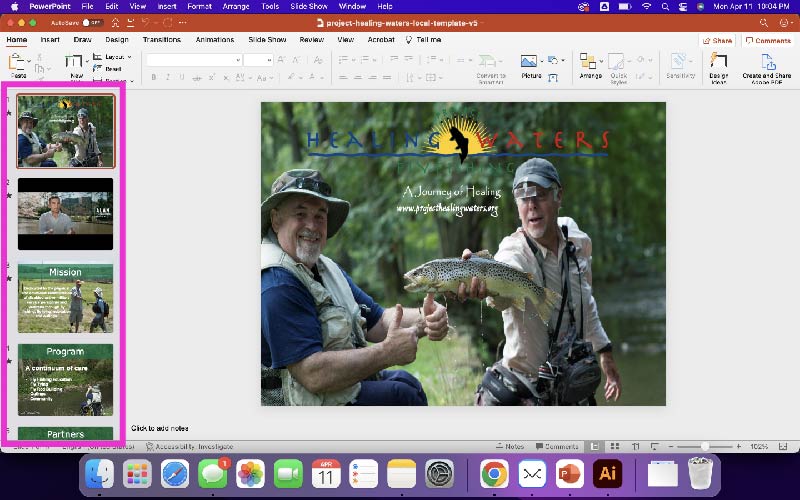The width and height of the screenshot is (800, 500).
Task: Adjust the zoom slider handle
Action: pos(705,446)
